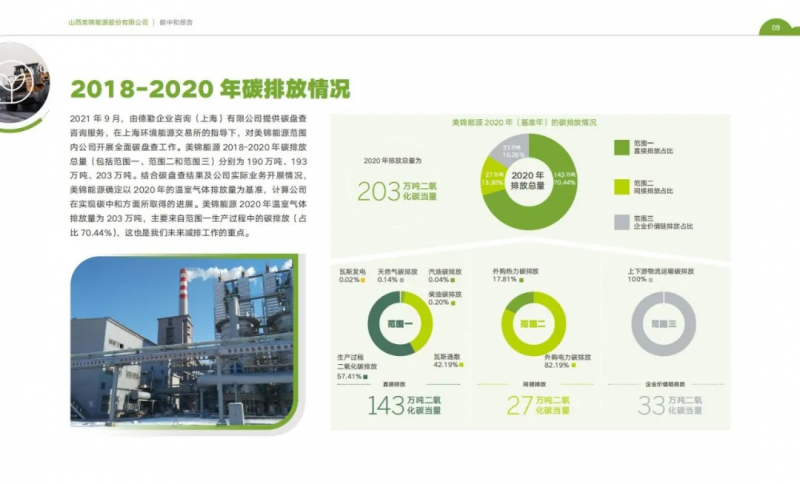Click the 生产过程二氧化碳排放 57.41% label

pyautogui.click(x=357, y=367)
